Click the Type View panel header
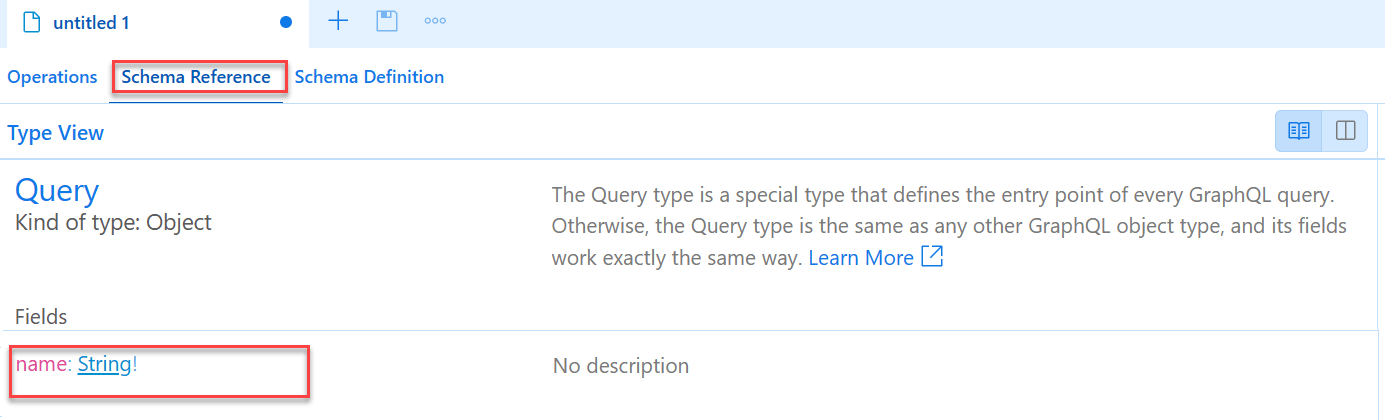The height and width of the screenshot is (420, 1385). (x=55, y=133)
